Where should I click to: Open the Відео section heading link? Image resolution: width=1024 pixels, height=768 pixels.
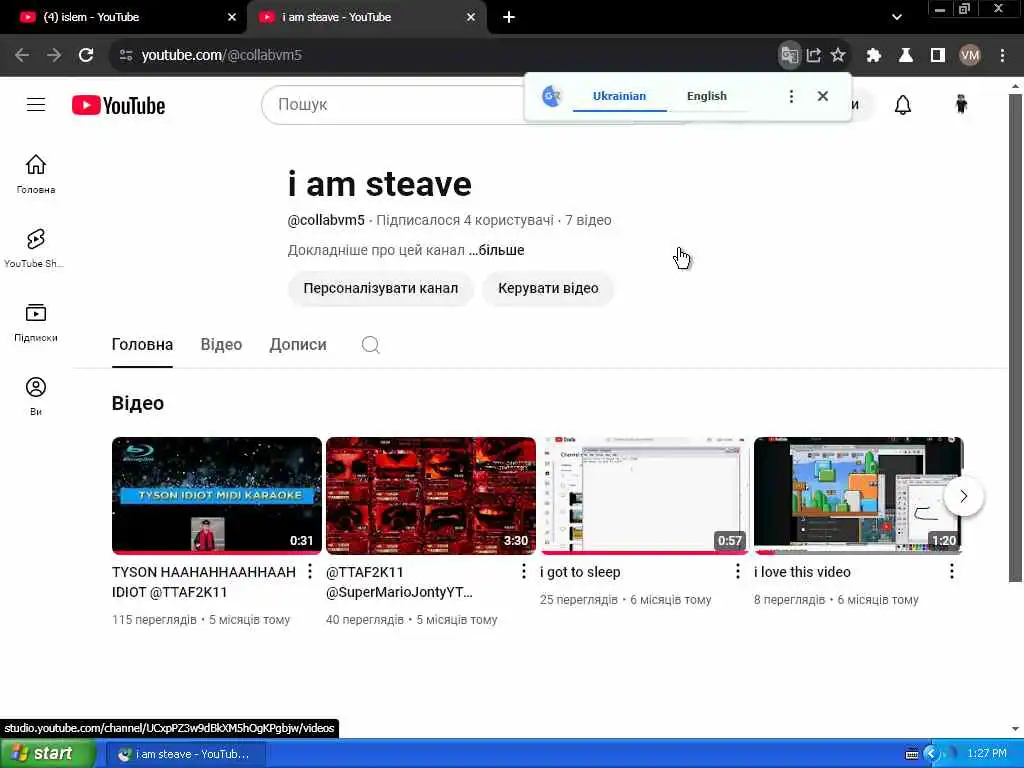pos(138,403)
